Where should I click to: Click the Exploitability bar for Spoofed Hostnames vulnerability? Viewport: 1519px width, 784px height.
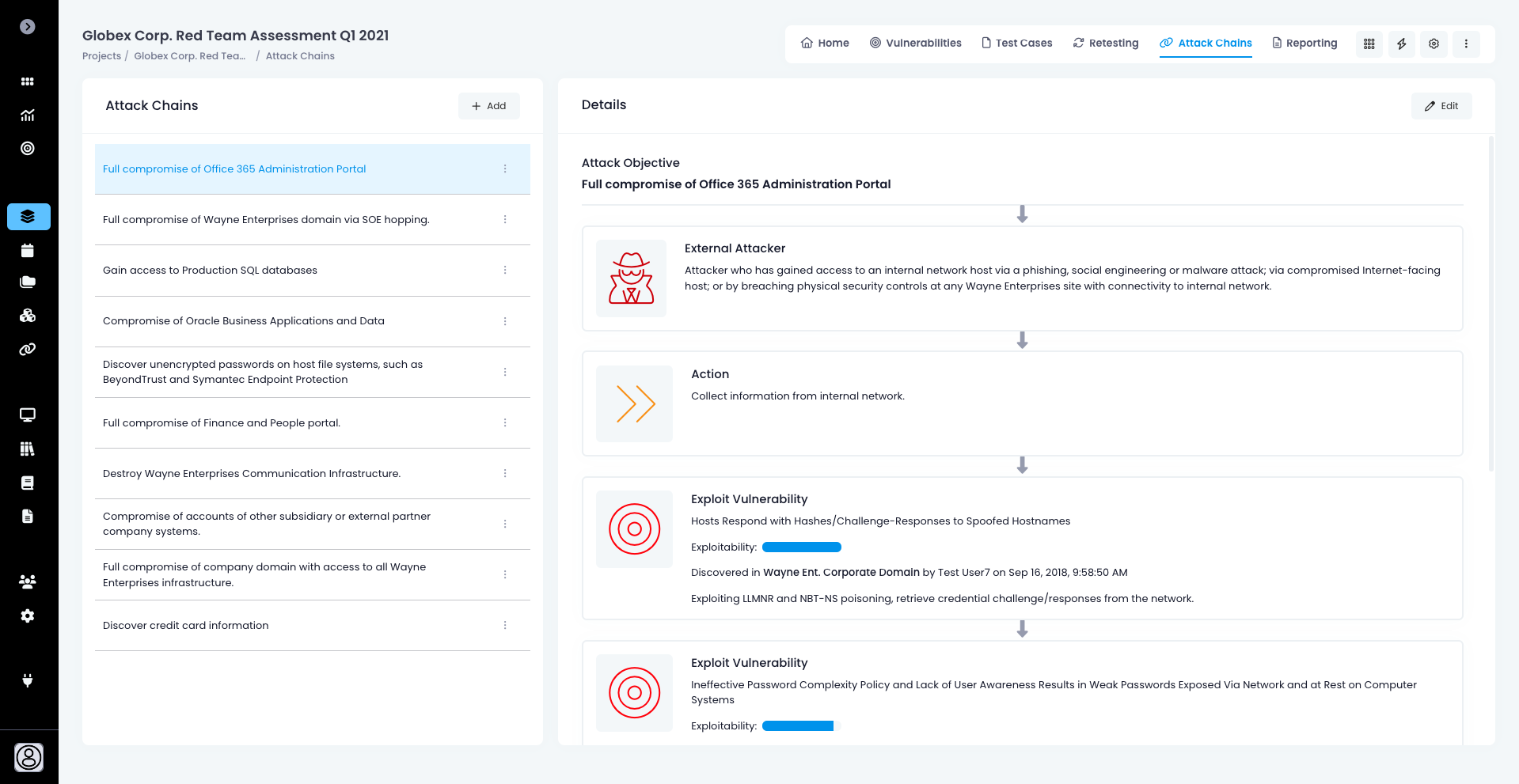tap(801, 547)
